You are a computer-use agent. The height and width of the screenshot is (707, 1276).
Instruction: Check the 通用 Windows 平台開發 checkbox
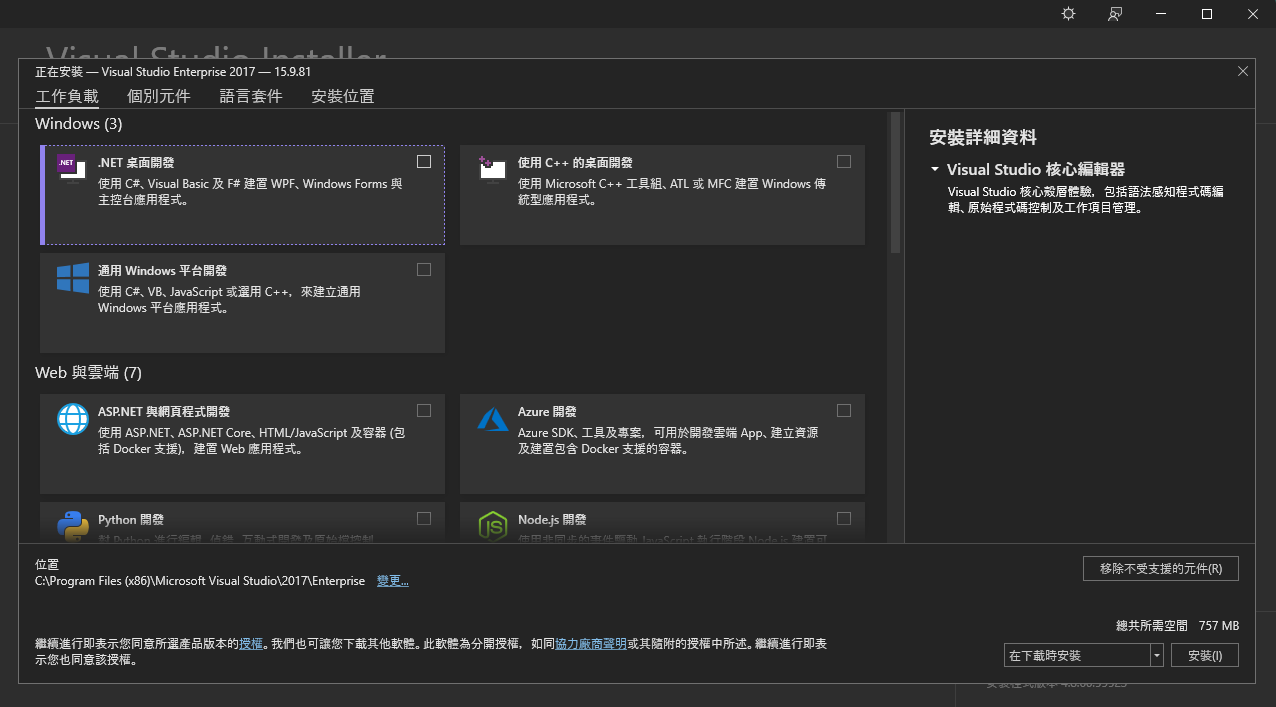424,269
